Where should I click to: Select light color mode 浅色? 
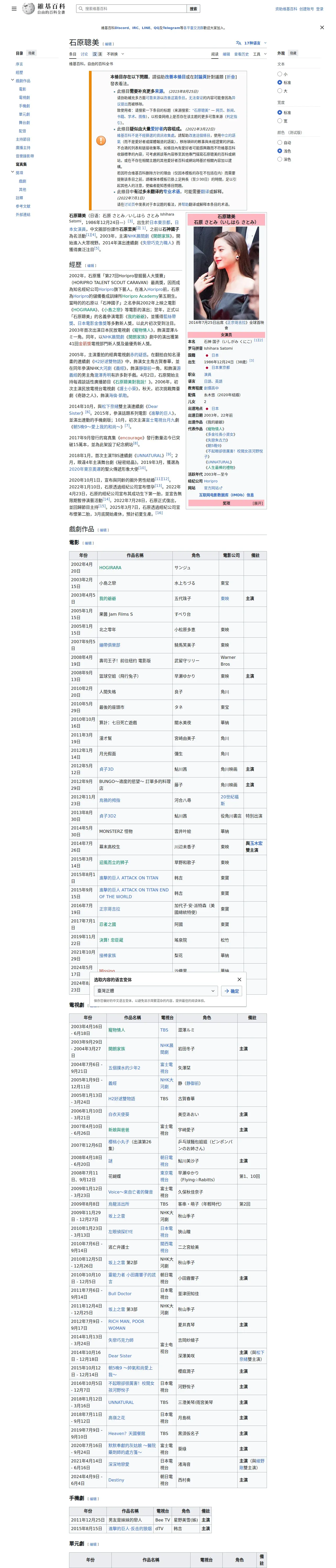pos(280,151)
